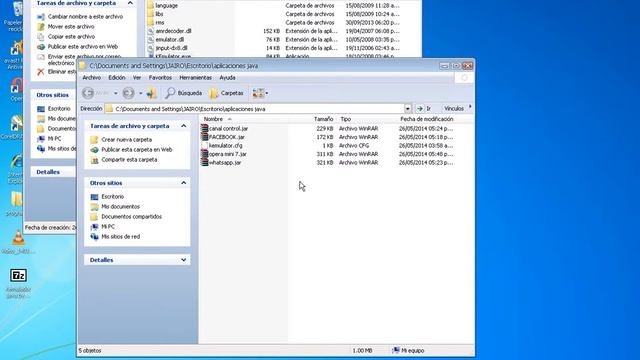Click Copiar este archivo in back window

(71, 37)
